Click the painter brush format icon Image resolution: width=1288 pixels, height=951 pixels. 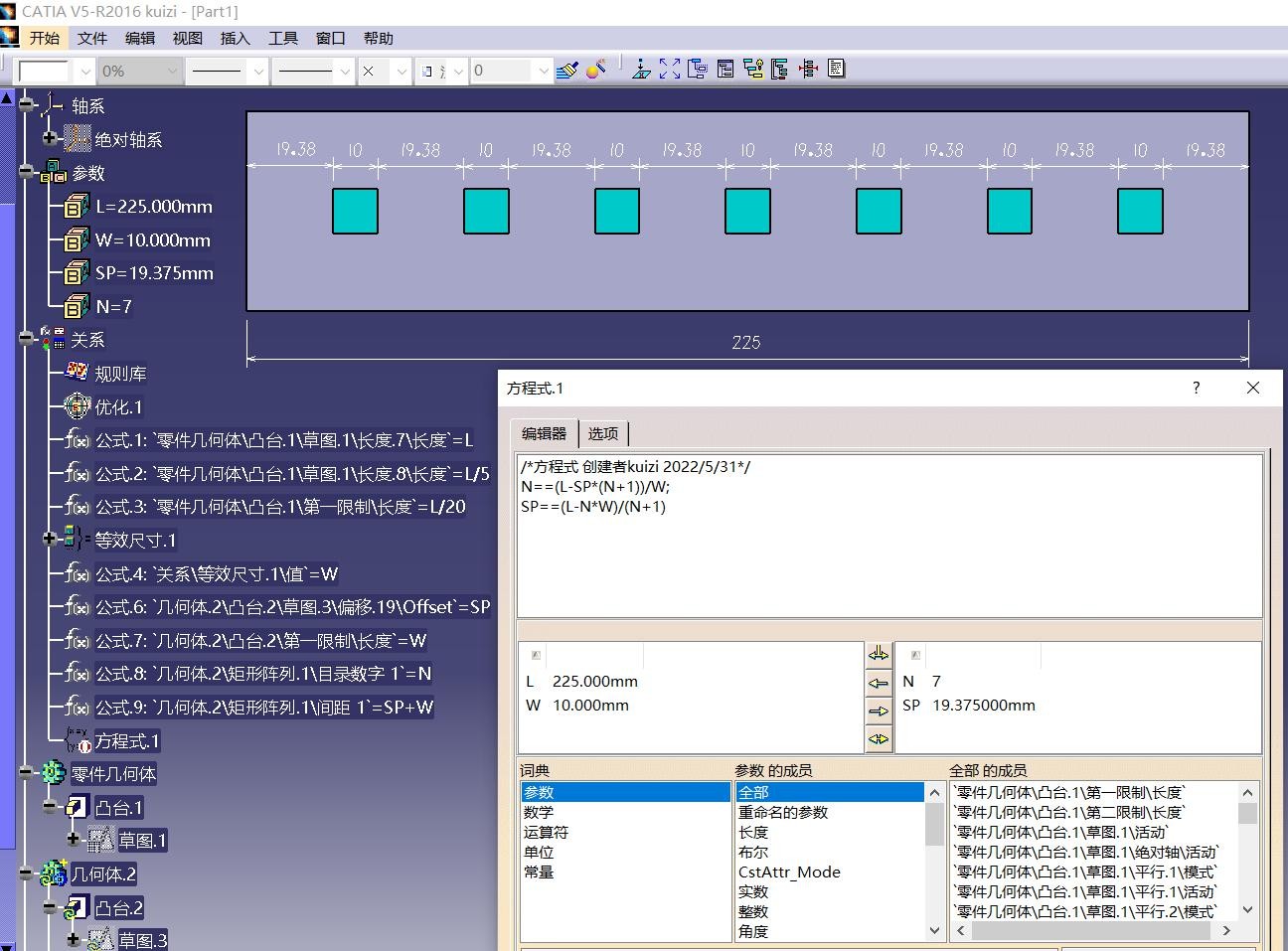567,70
